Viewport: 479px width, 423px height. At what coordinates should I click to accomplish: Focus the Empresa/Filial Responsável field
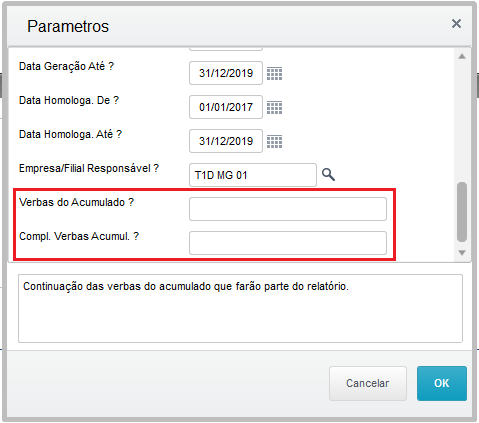tap(253, 175)
